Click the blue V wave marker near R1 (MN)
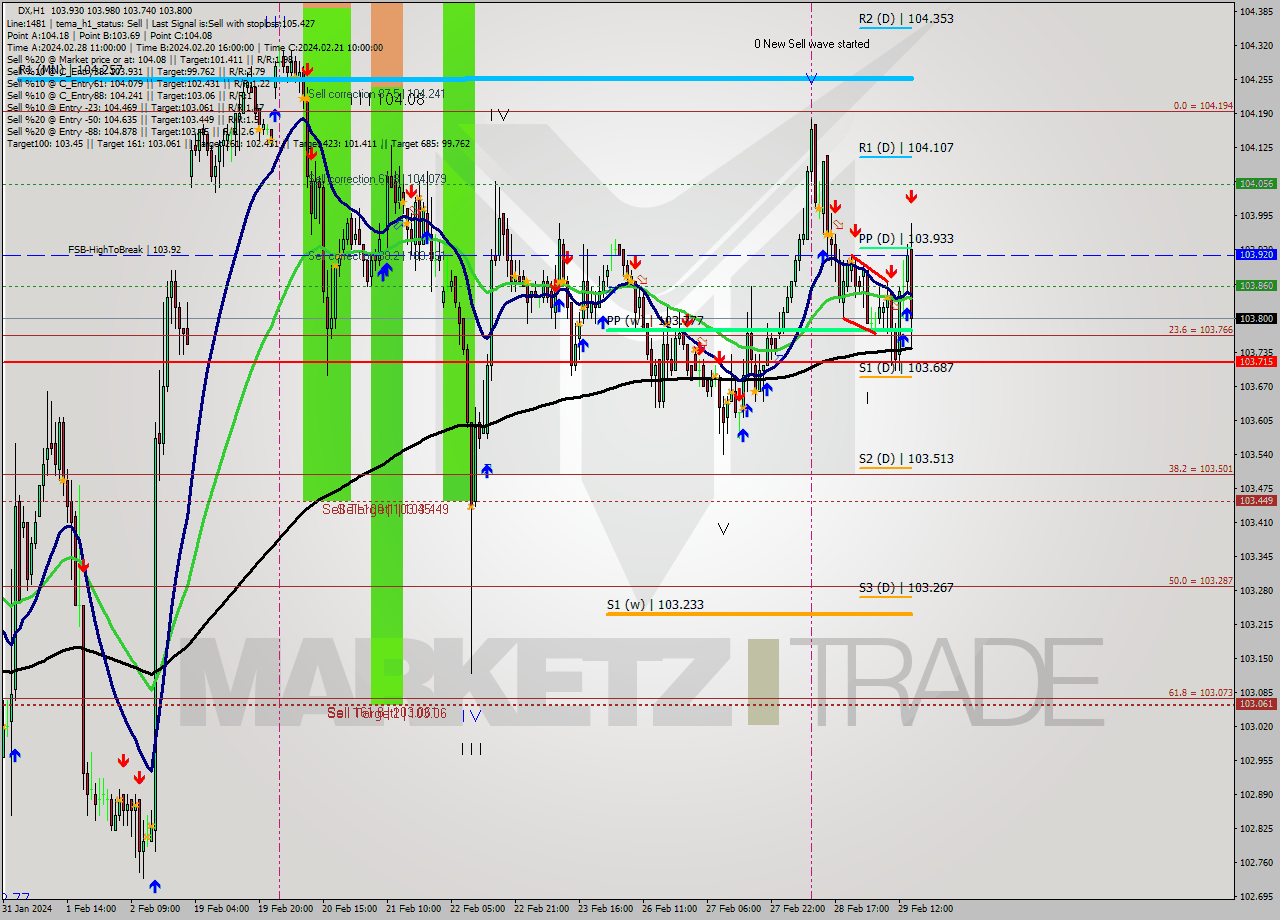The width and height of the screenshot is (1280, 920). point(812,78)
